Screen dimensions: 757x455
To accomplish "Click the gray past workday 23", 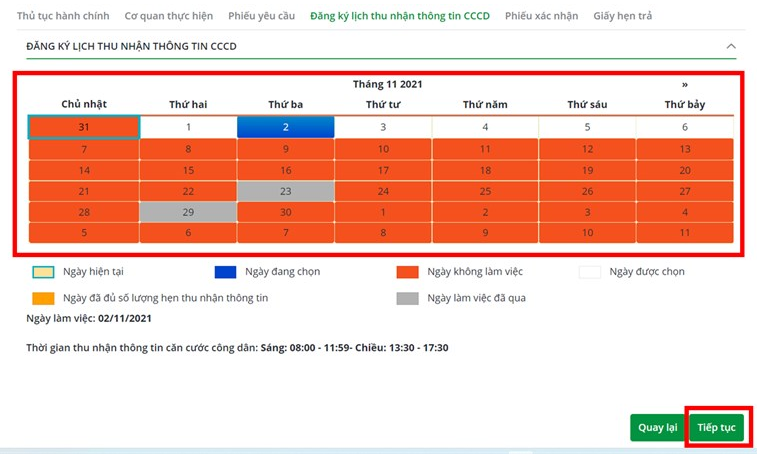I will tap(285, 191).
